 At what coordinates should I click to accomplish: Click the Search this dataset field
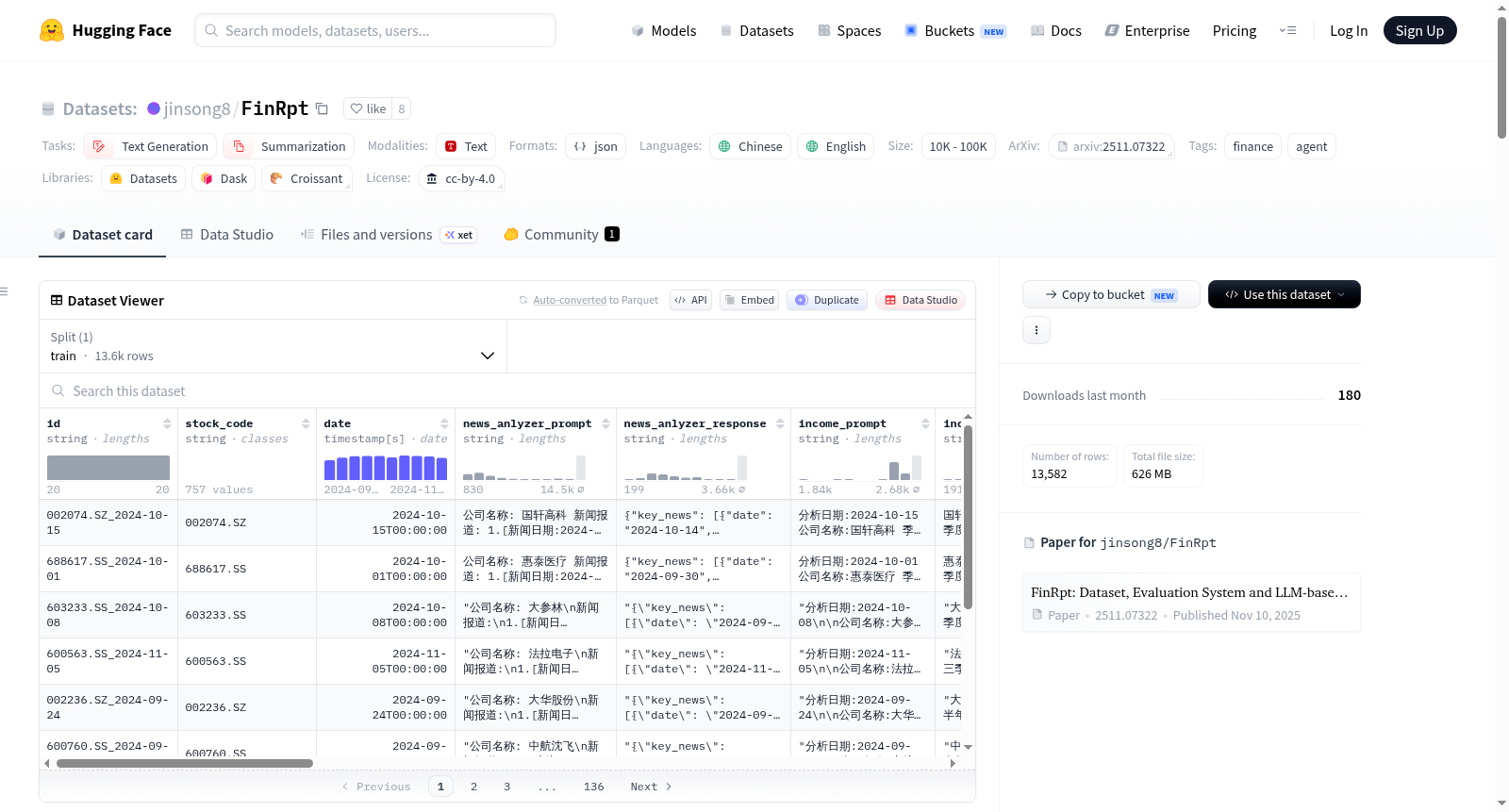click(x=507, y=391)
